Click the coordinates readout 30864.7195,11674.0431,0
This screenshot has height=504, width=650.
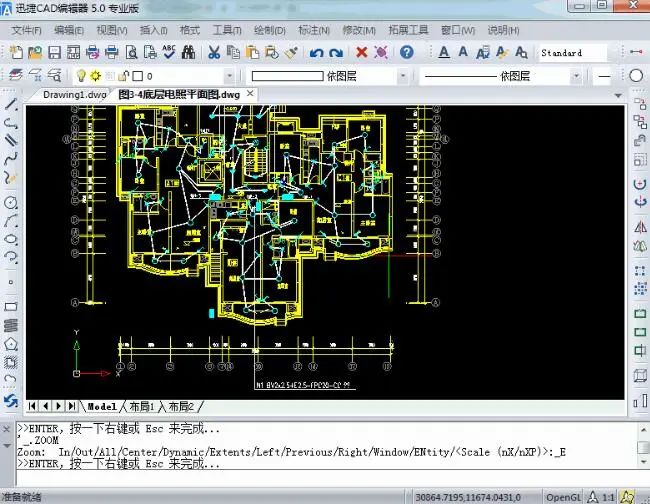(468, 497)
